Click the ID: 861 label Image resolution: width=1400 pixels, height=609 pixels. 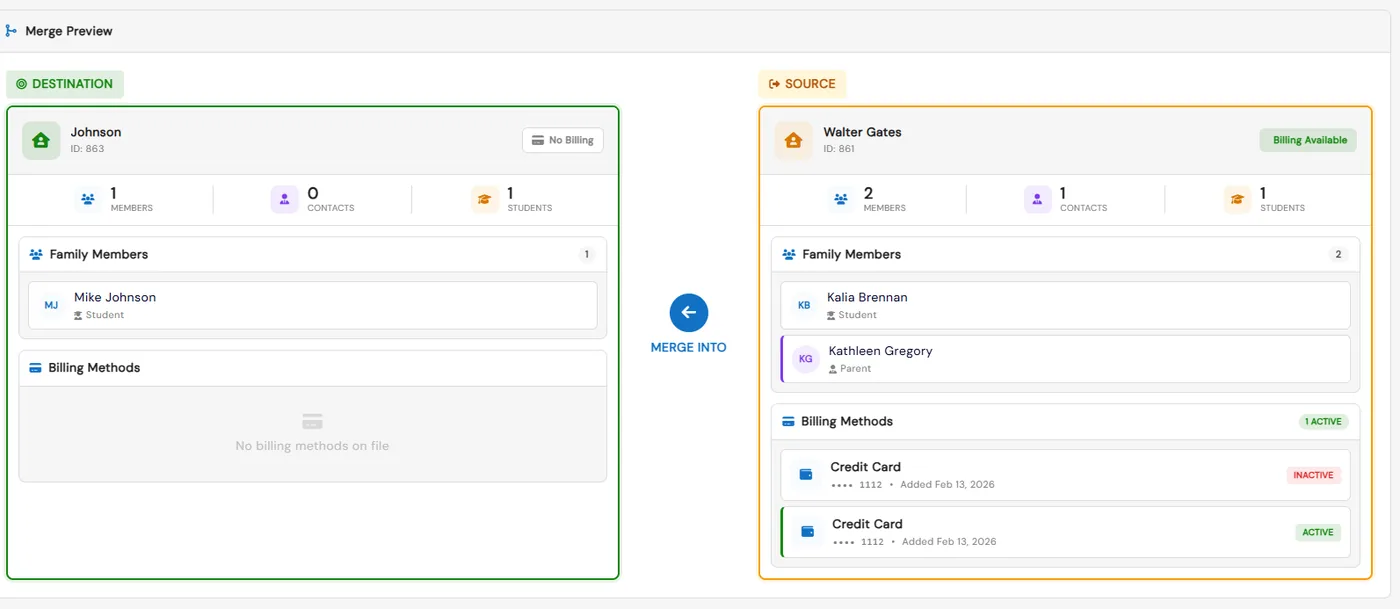[x=839, y=149]
